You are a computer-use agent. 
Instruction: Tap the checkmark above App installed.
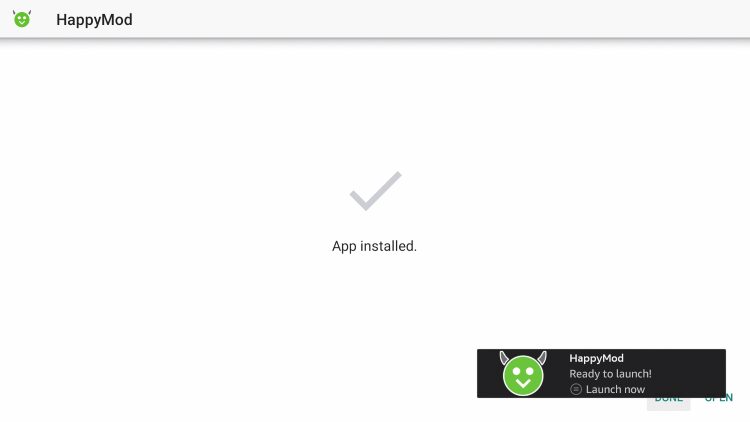375,191
